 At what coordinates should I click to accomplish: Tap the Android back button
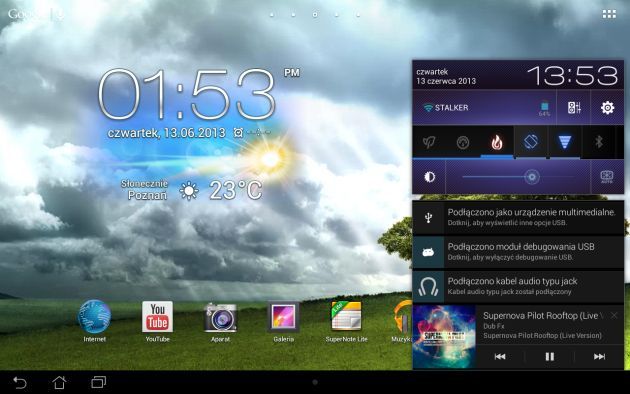pos(20,382)
